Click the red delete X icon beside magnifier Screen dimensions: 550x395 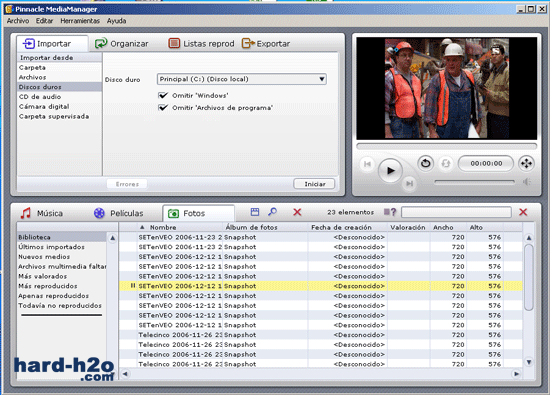297,212
